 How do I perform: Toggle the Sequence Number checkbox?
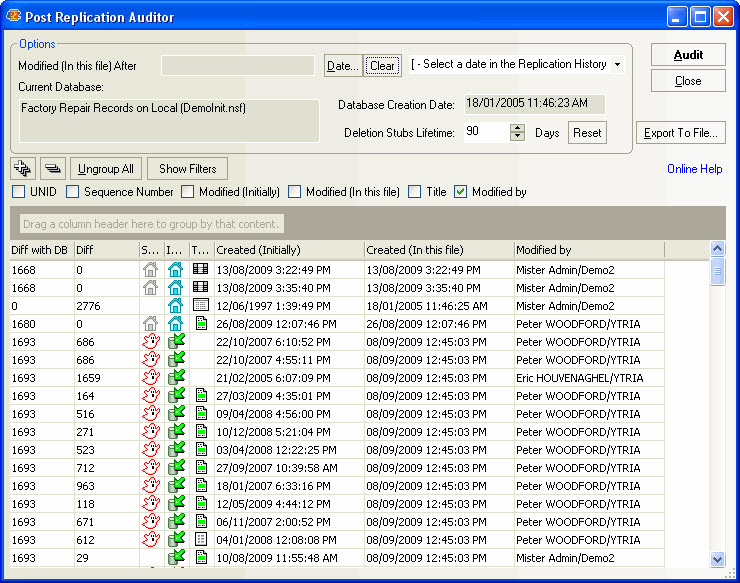point(73,192)
